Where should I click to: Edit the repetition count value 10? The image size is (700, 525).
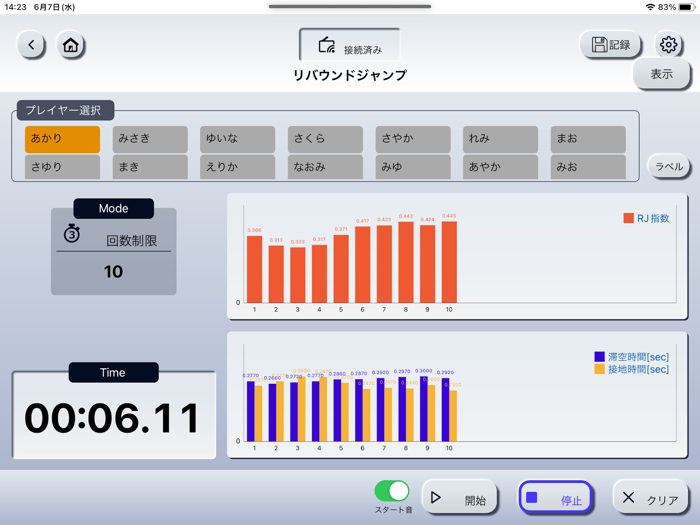tap(113, 272)
